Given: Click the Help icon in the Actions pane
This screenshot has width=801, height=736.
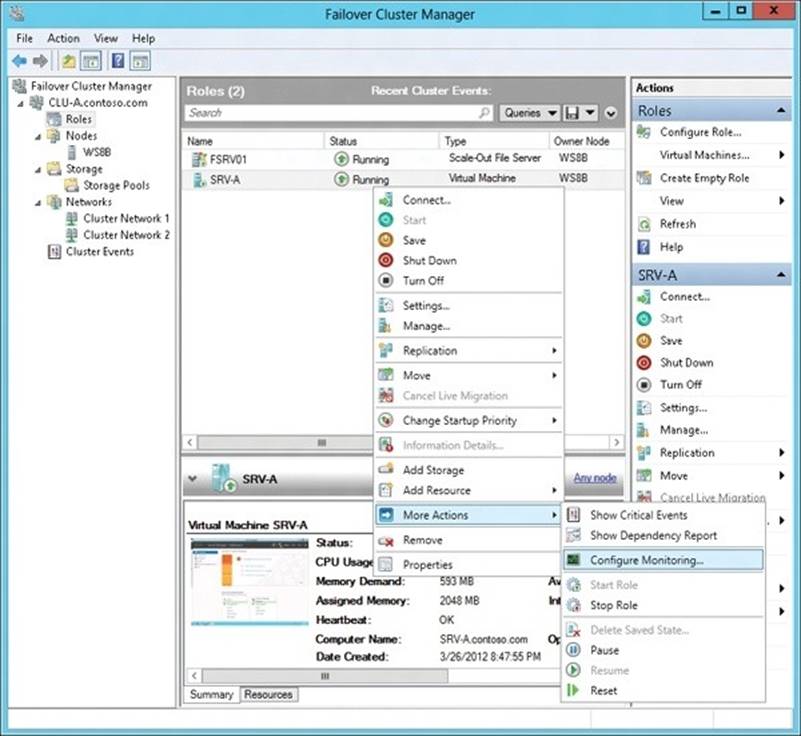Looking at the screenshot, I should coord(644,247).
